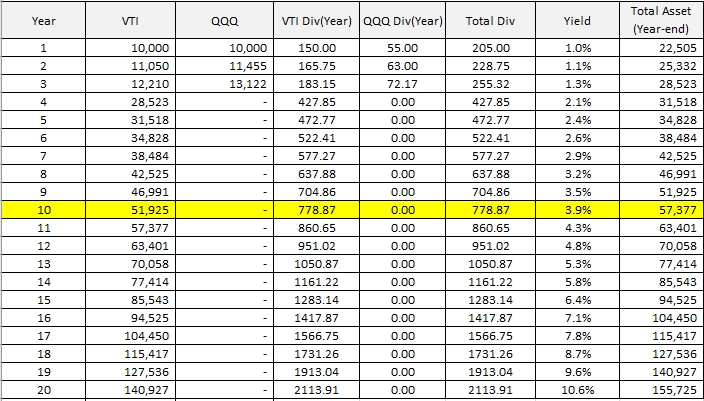Select Yield cell 10.6%
The width and height of the screenshot is (704, 401).
point(577,389)
